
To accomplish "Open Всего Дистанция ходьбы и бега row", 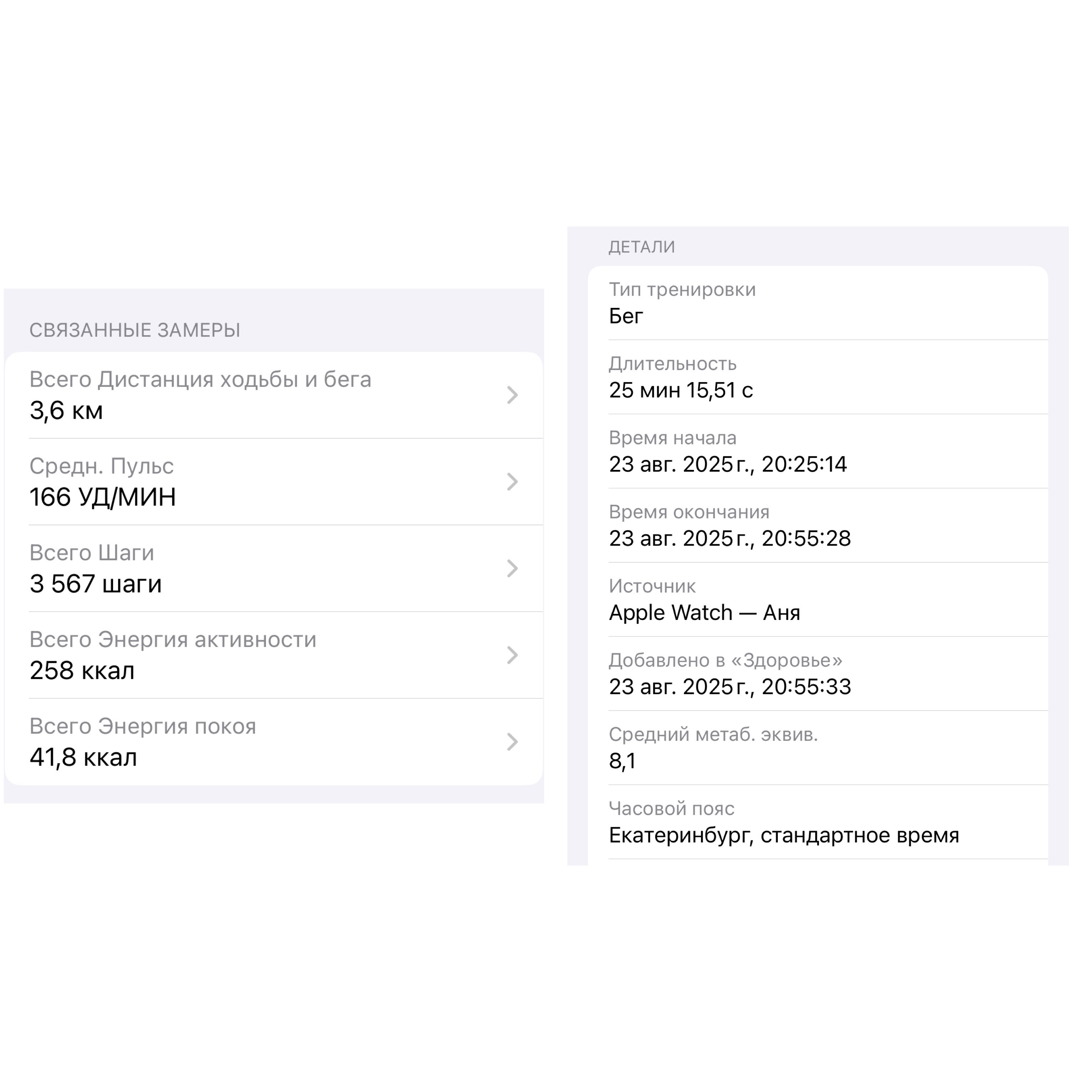I will tap(274, 395).
